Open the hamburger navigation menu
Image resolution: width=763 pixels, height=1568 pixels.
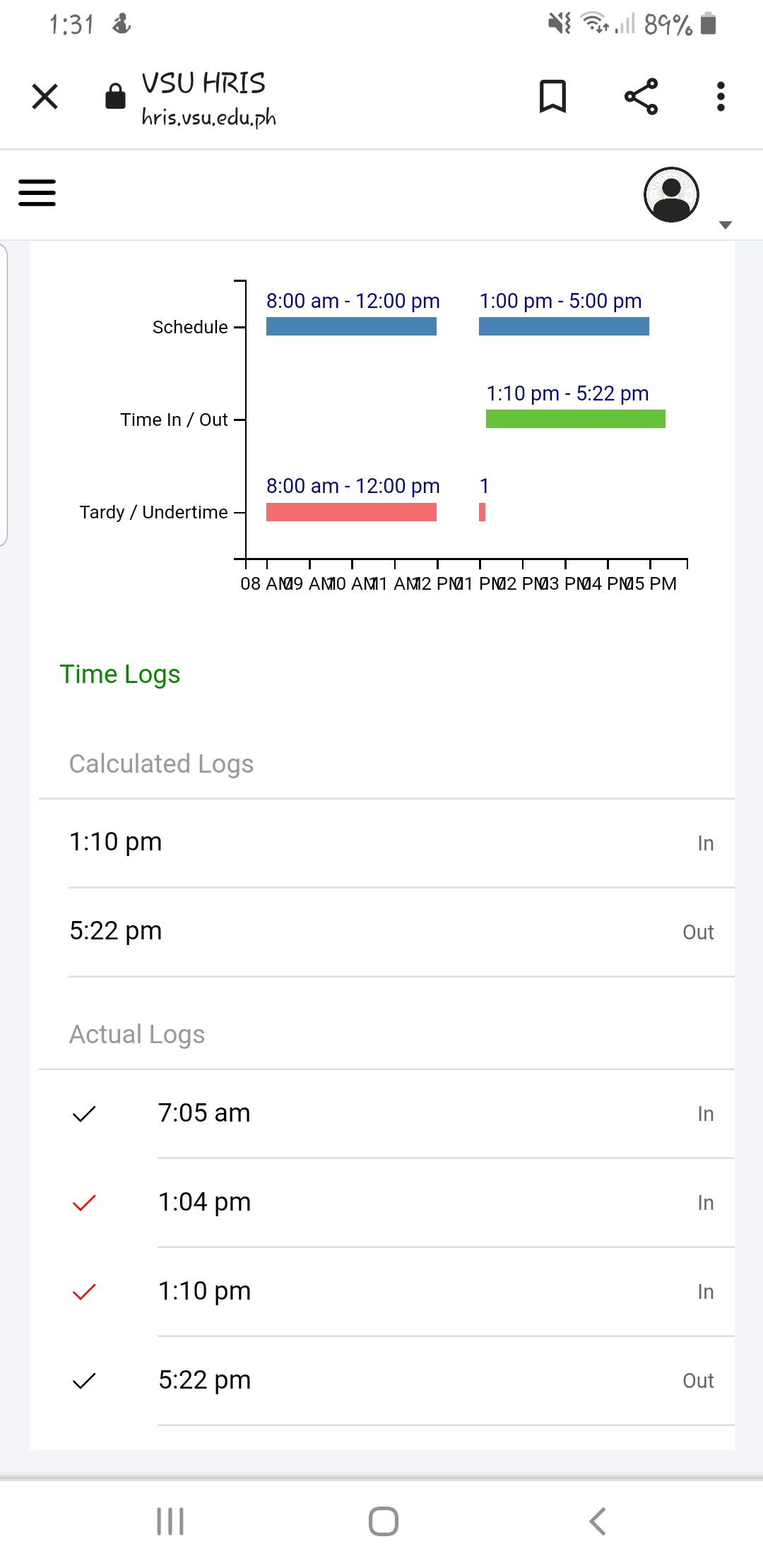coord(37,193)
